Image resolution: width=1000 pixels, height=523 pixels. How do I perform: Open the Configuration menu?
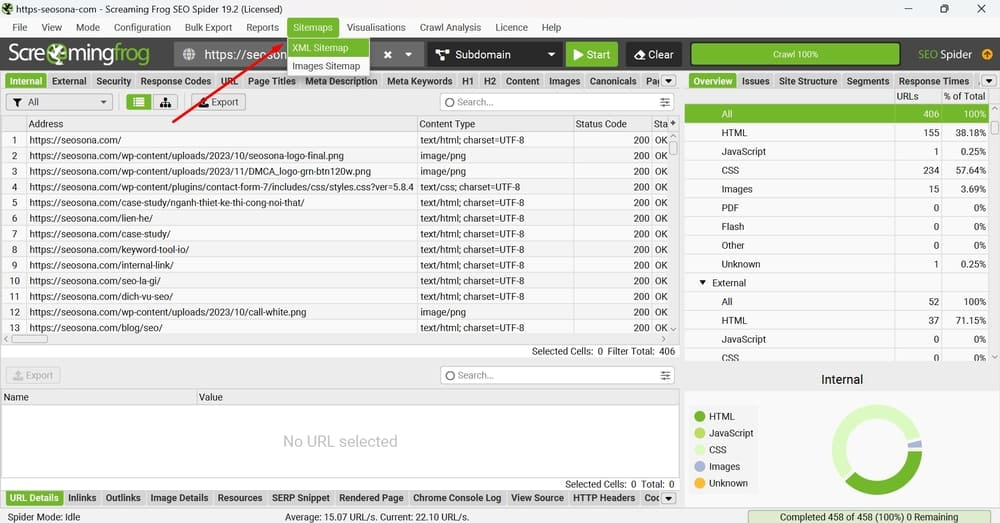pyautogui.click(x=142, y=27)
